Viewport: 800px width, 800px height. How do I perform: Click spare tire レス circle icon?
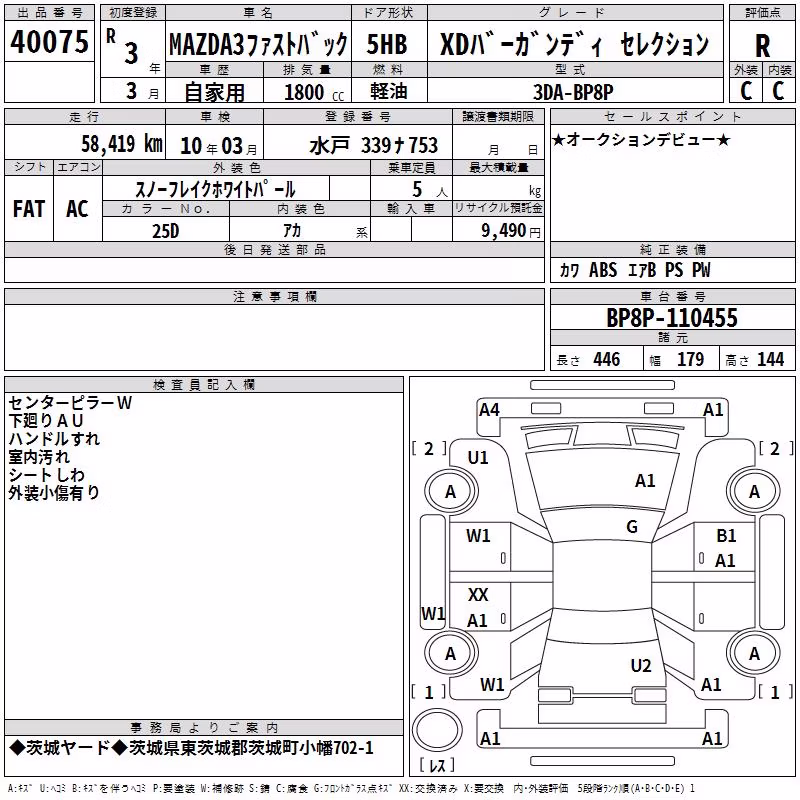[x=437, y=730]
